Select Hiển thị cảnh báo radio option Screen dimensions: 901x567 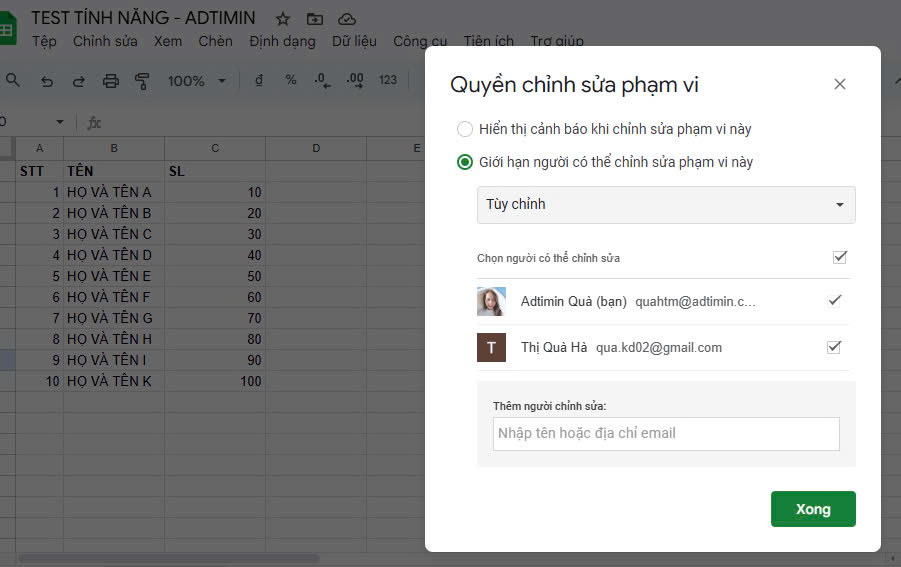pos(464,129)
